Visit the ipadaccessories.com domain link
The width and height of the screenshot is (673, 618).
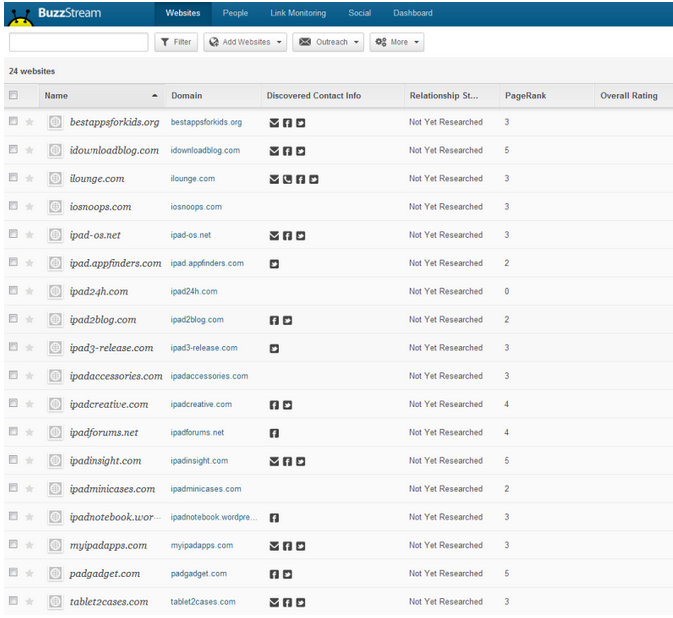point(209,376)
